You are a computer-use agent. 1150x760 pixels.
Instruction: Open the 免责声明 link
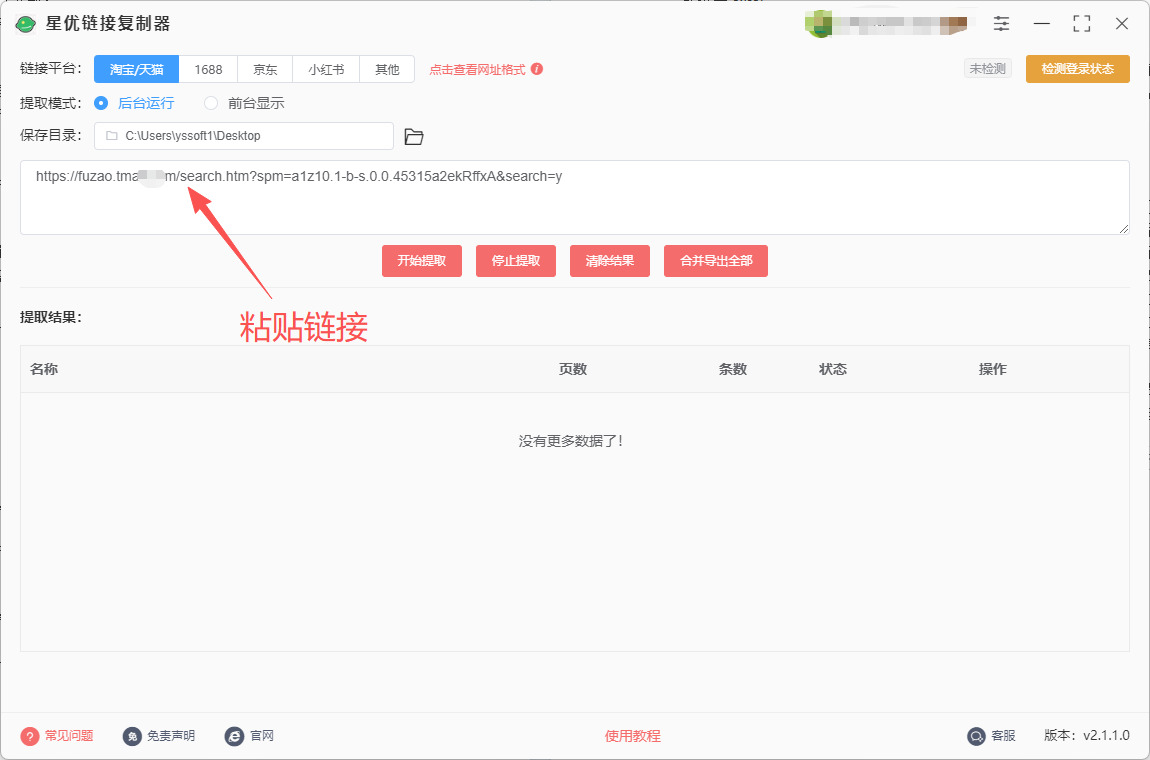tap(171, 736)
